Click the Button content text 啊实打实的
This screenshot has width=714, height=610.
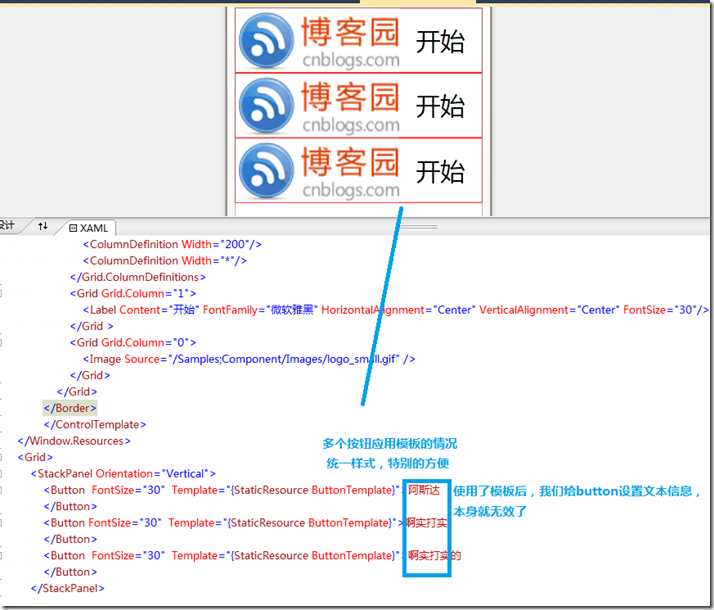[x=434, y=556]
